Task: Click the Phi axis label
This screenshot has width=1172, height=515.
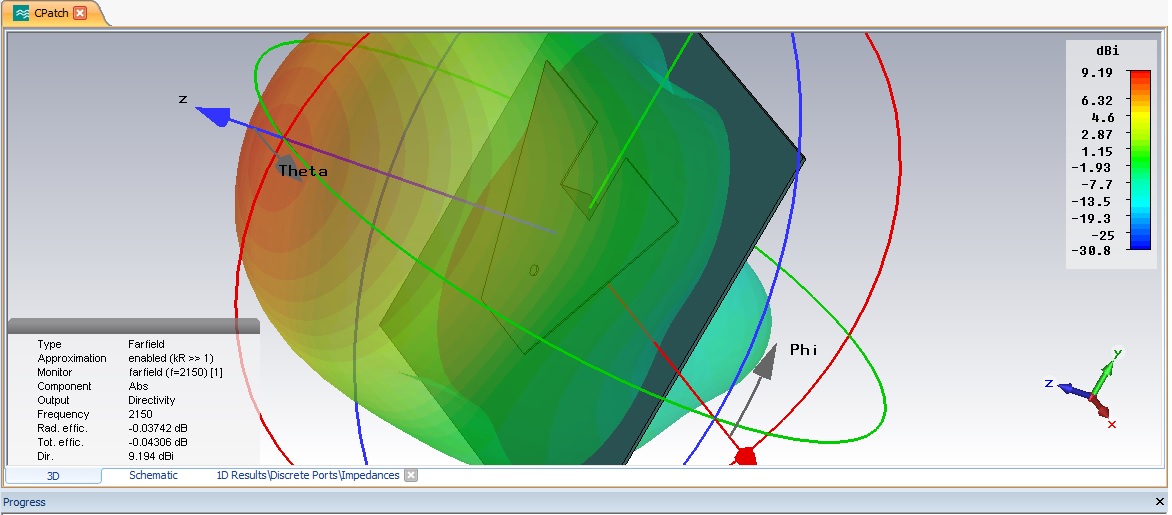Action: coord(804,350)
